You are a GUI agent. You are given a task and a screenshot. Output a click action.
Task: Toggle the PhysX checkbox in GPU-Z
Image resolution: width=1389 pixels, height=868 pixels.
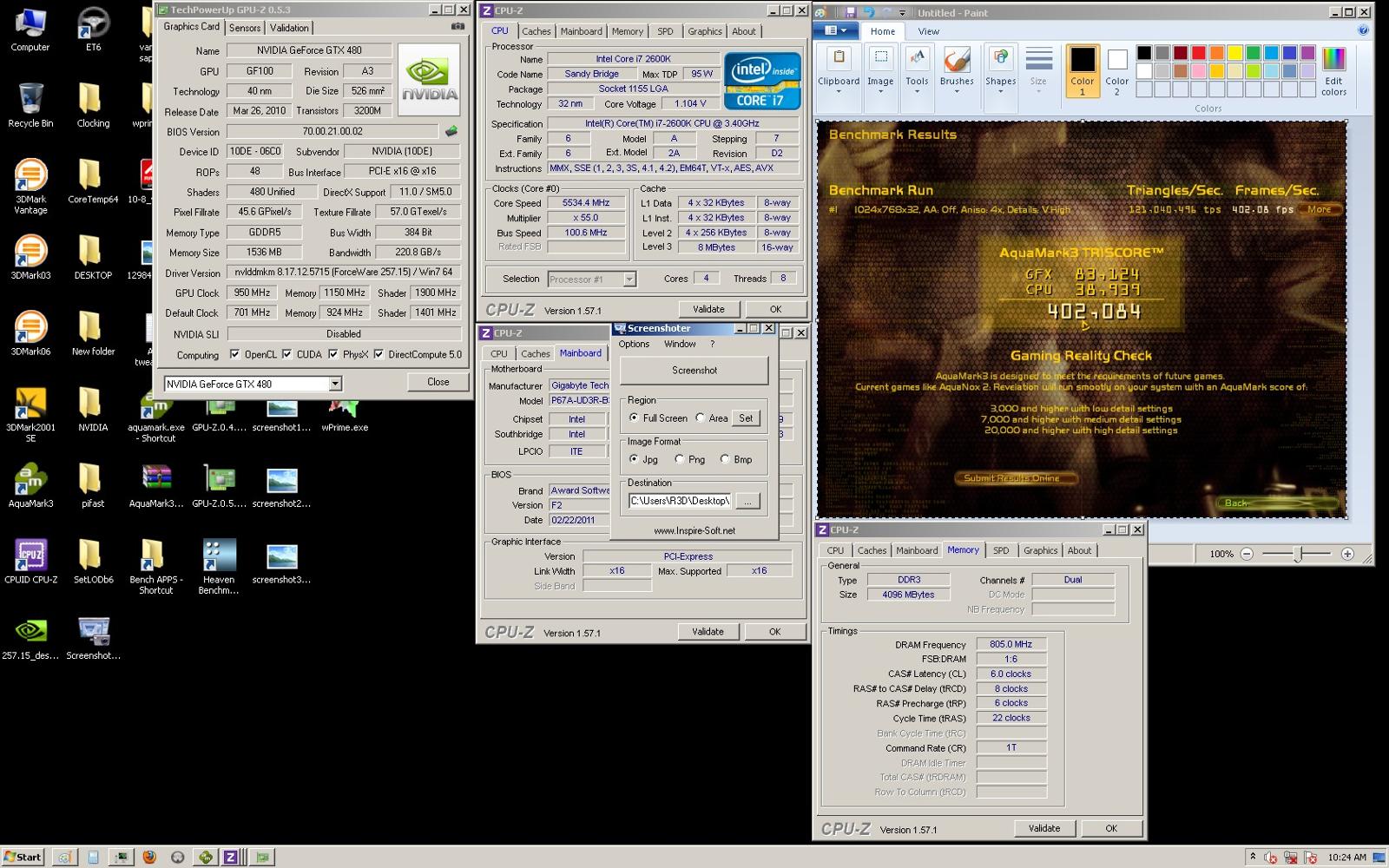coord(333,354)
